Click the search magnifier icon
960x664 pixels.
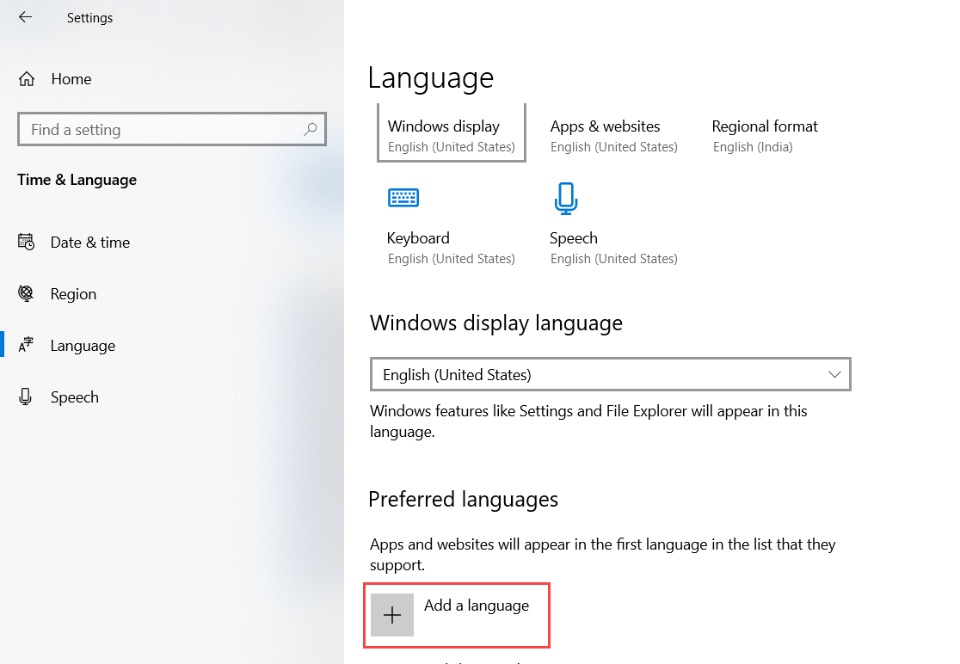[310, 129]
